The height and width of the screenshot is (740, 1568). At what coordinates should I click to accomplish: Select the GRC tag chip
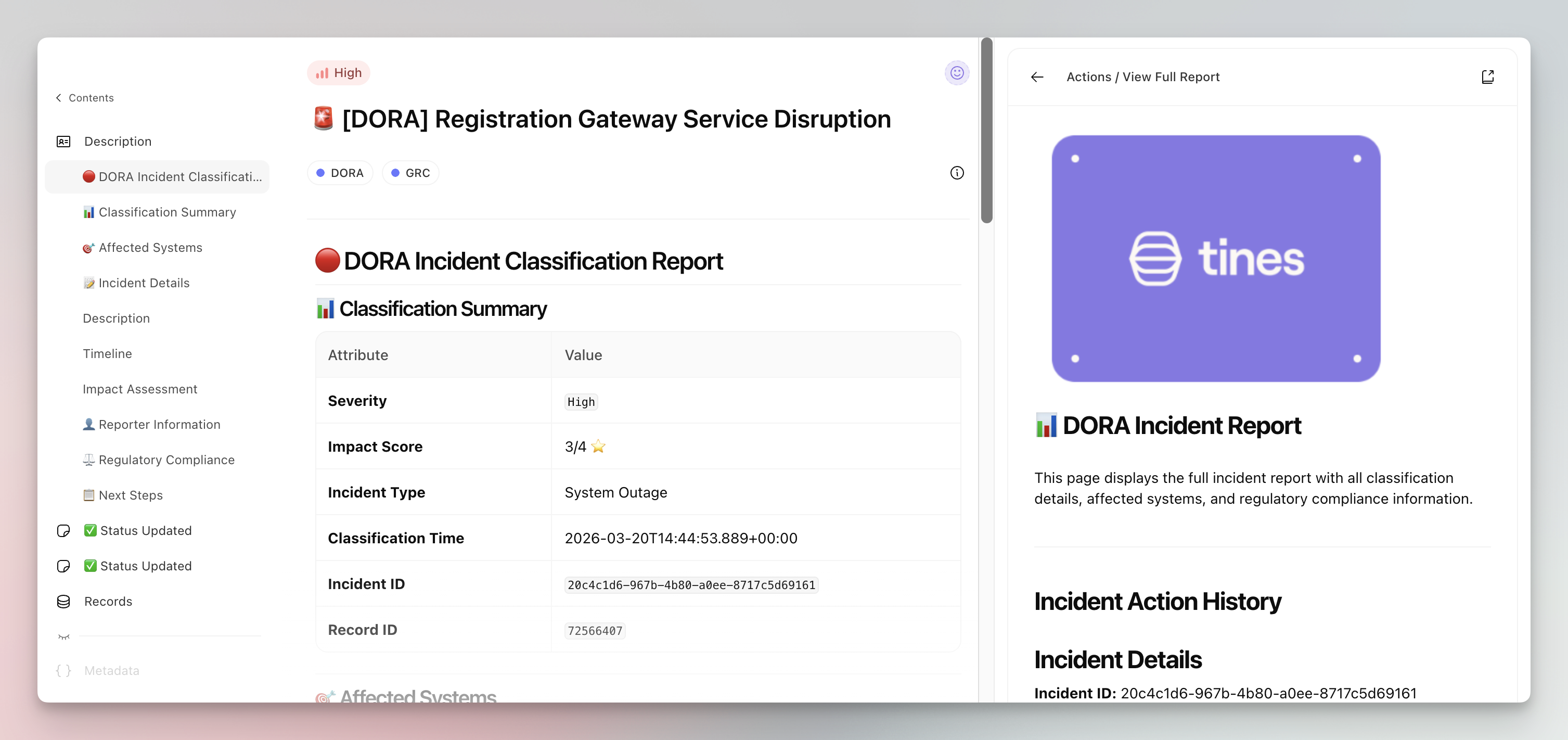tap(410, 173)
